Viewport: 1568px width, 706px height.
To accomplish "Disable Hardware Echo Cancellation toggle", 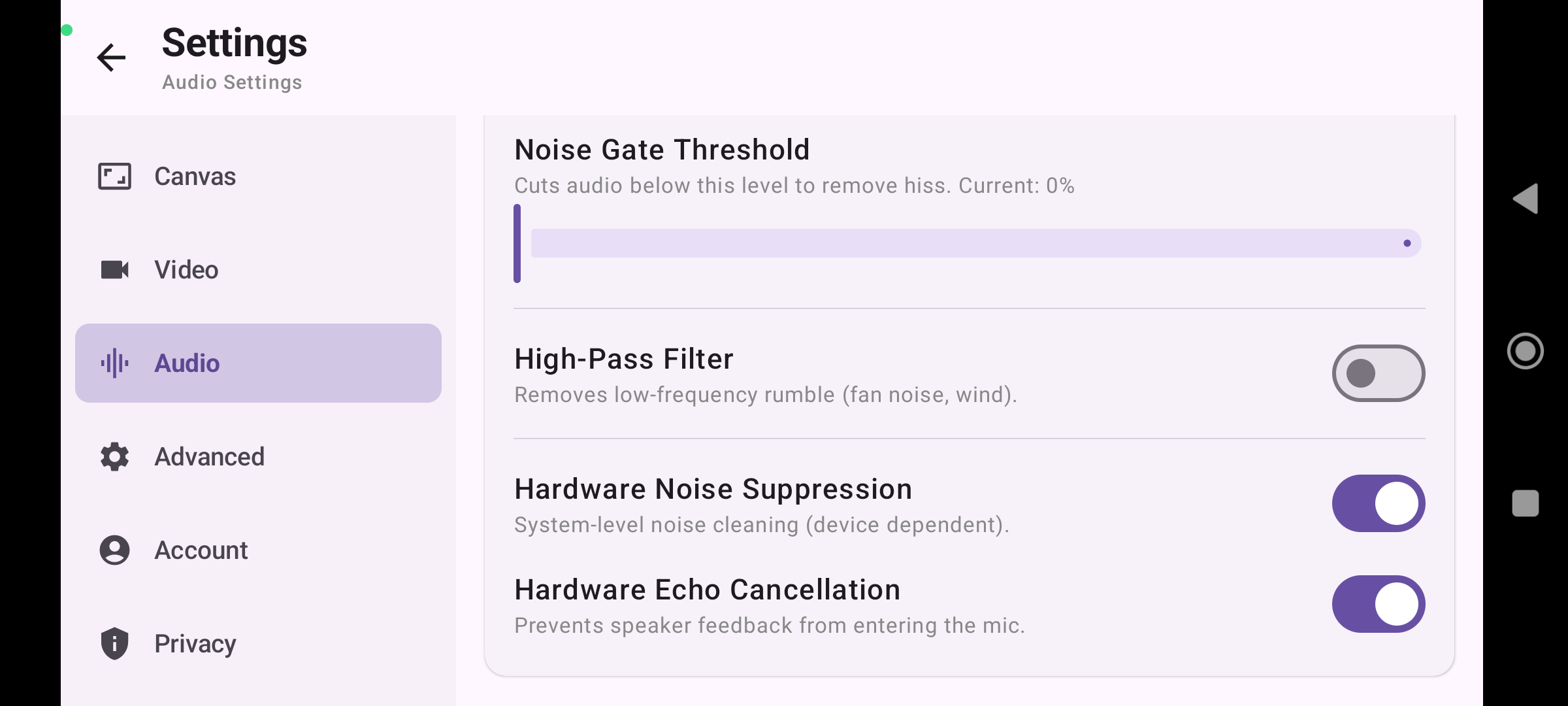I will [1378, 604].
